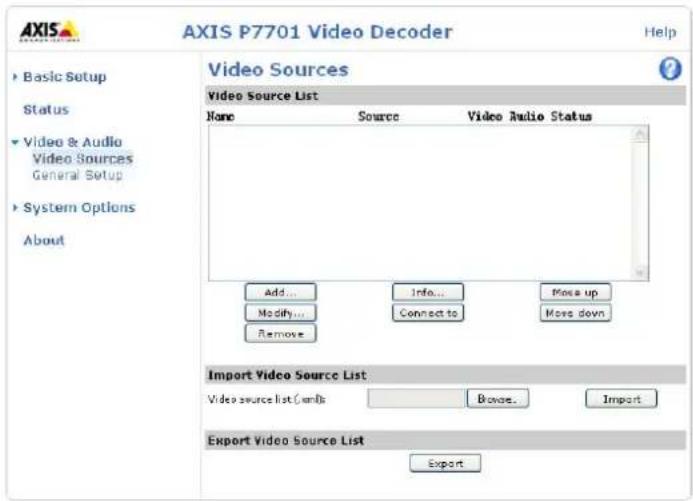Click the list scrollbar up arrow
The image size is (693, 501).
pyautogui.click(x=640, y=134)
